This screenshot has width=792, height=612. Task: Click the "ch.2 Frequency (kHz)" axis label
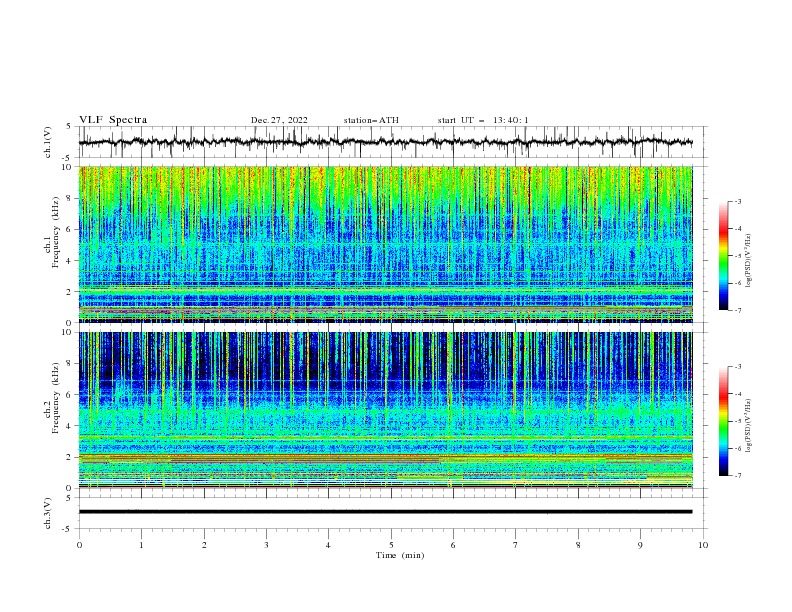(x=52, y=398)
